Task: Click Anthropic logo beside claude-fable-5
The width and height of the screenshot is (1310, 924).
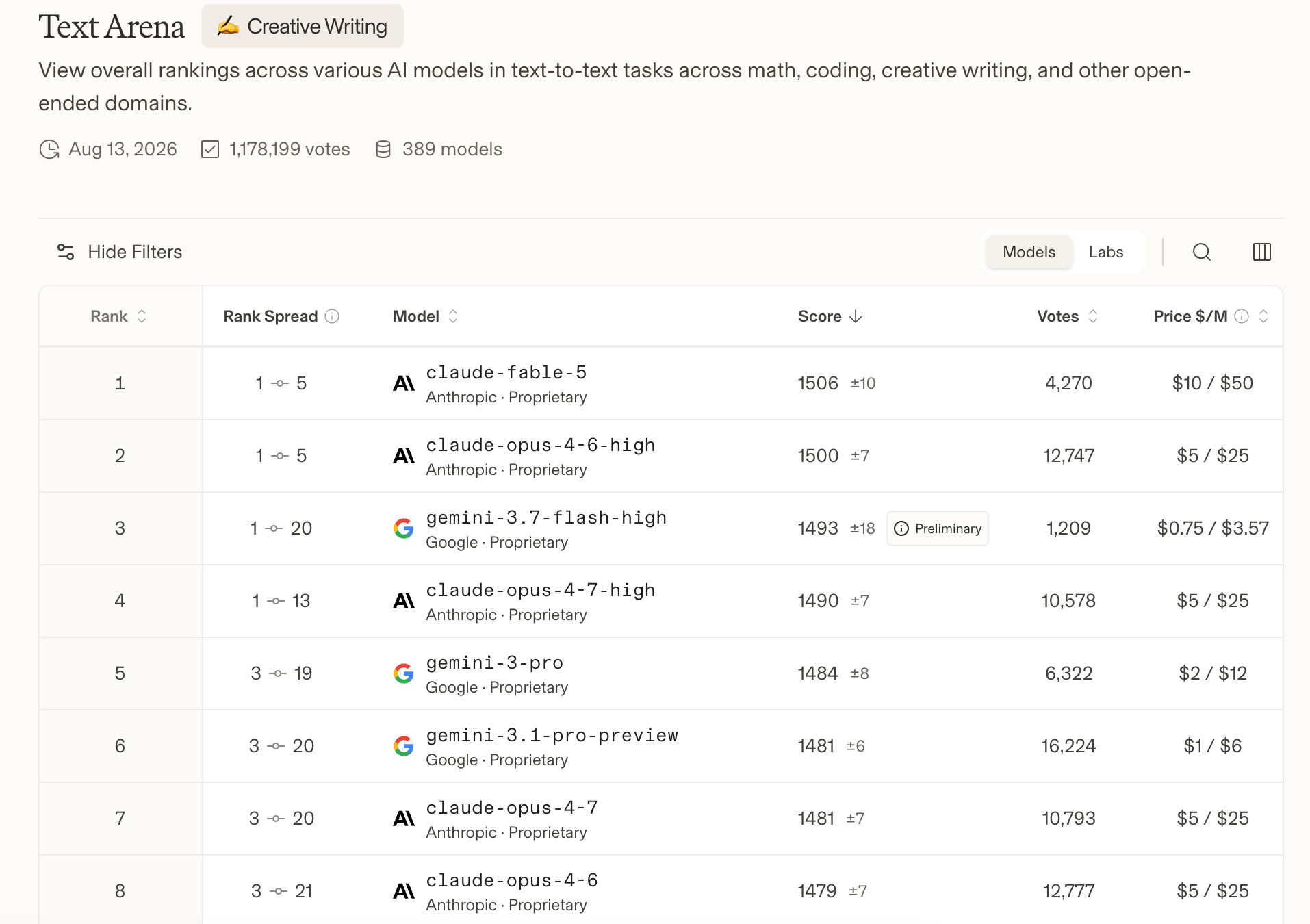Action: point(404,383)
